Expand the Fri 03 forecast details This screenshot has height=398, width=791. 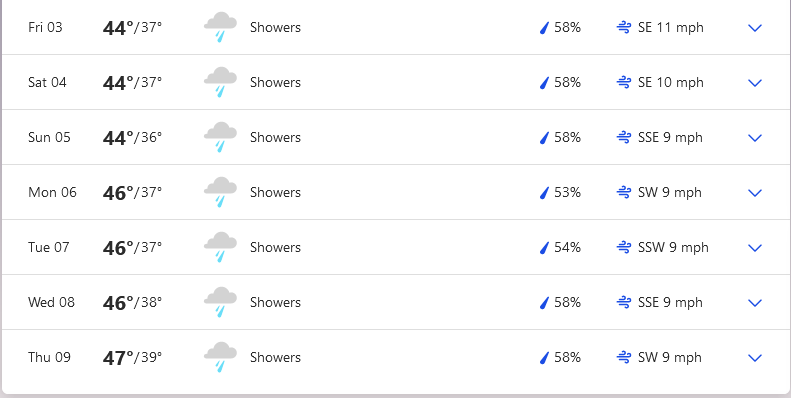click(755, 28)
